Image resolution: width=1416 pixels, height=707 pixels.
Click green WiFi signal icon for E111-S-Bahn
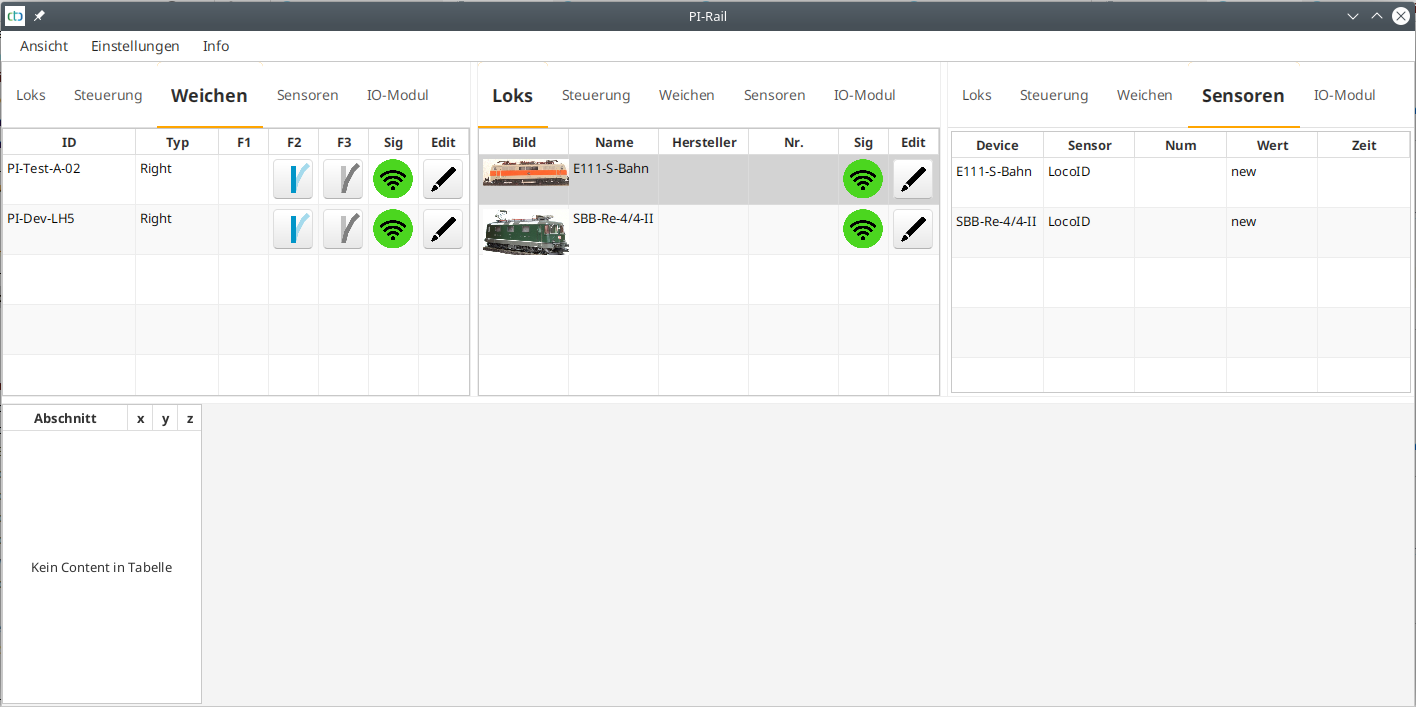[x=863, y=179]
